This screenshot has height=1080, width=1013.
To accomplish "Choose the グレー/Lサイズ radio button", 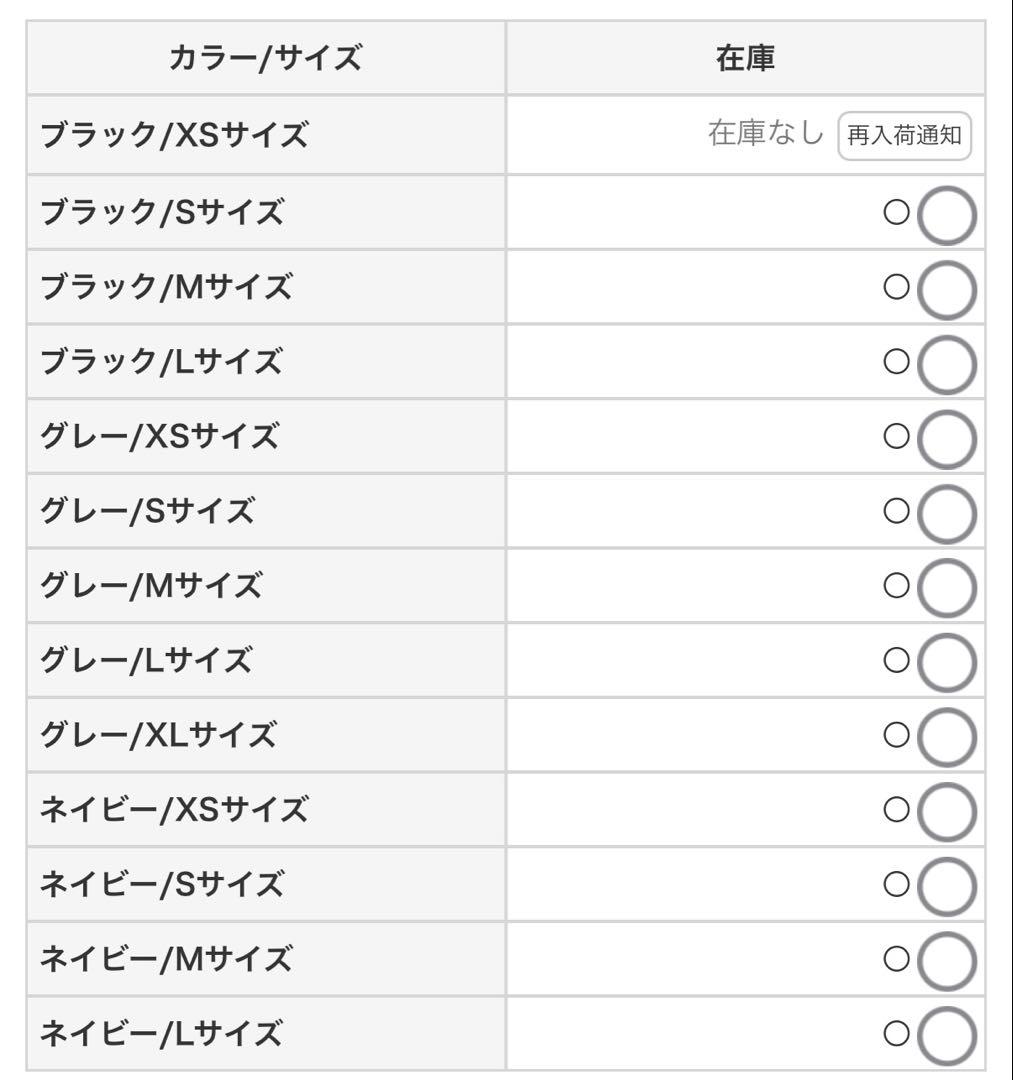I will click(x=945, y=662).
